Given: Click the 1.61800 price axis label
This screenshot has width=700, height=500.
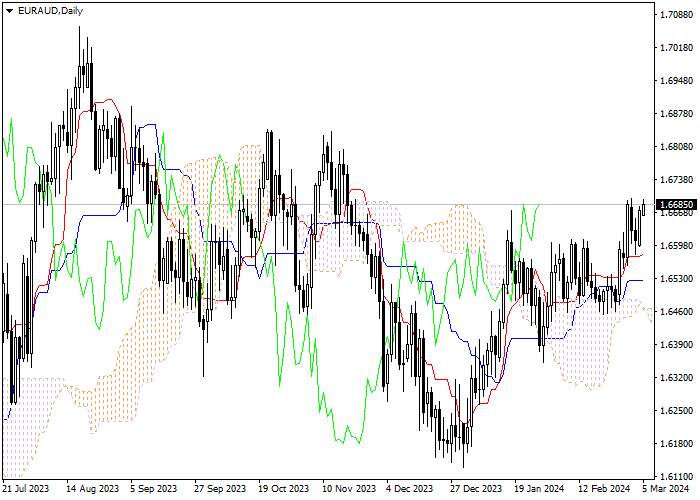Looking at the screenshot, I should (676, 444).
